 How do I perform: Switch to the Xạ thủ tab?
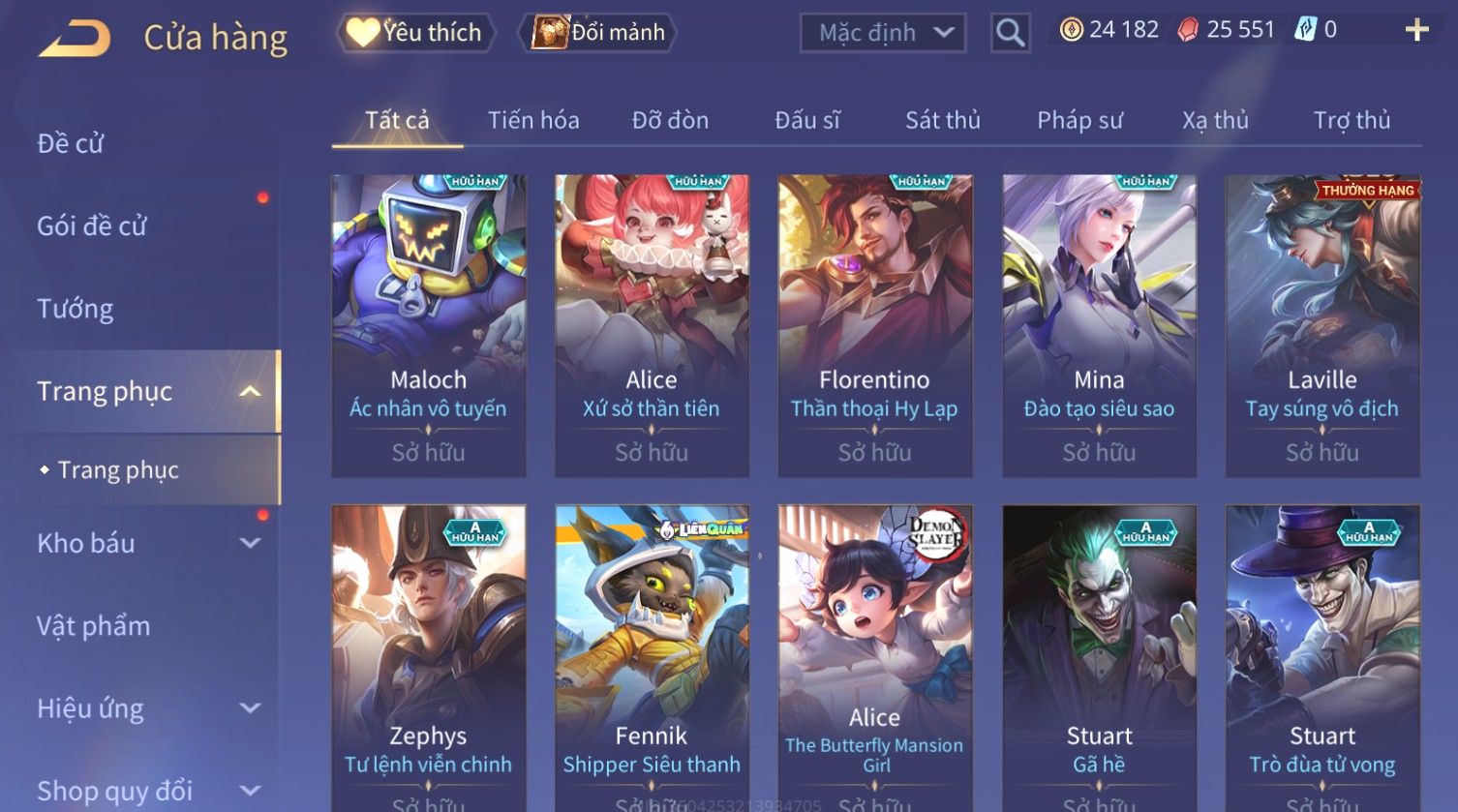(x=1215, y=120)
